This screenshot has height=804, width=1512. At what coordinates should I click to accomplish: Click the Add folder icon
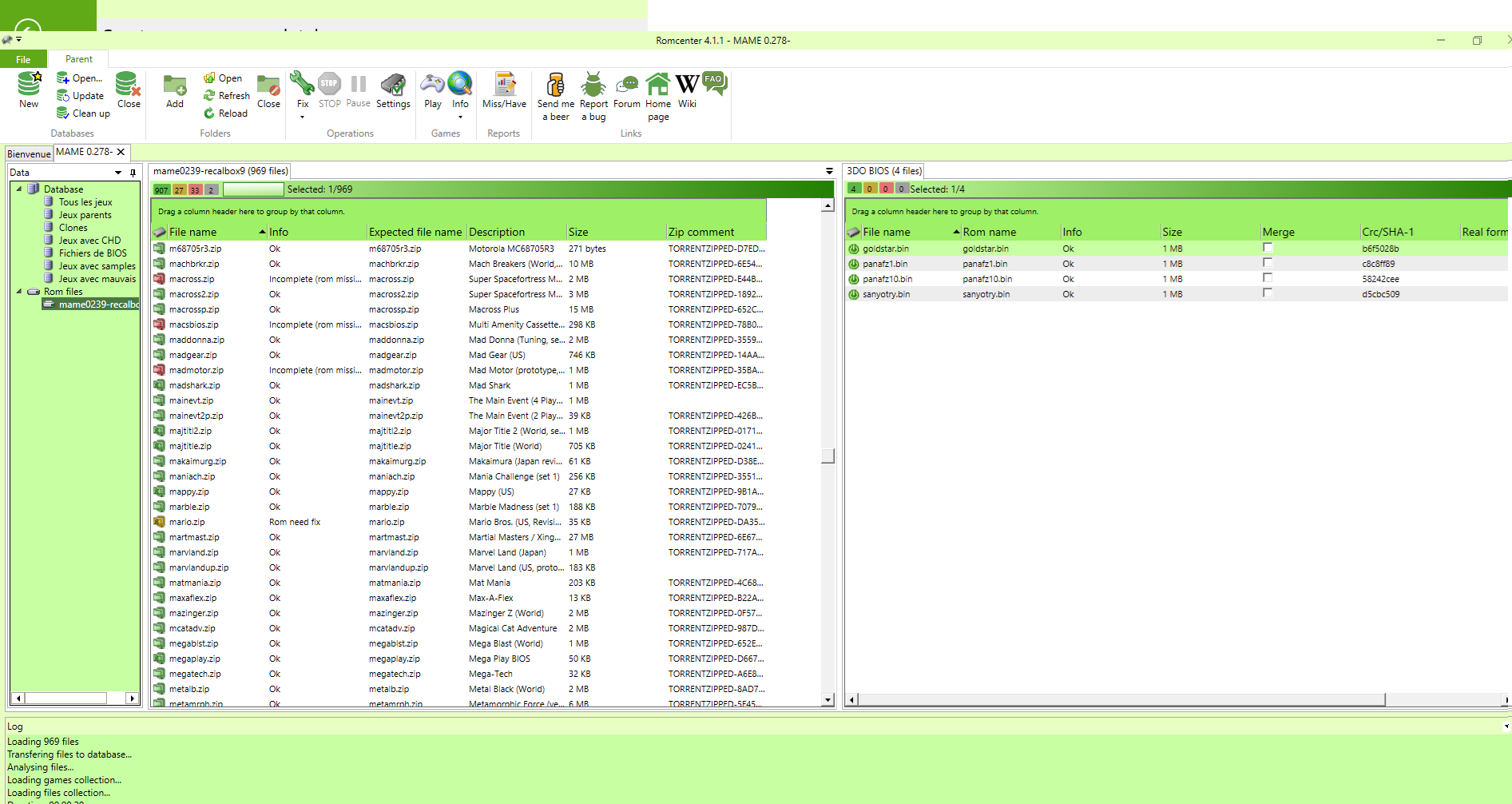pyautogui.click(x=174, y=85)
